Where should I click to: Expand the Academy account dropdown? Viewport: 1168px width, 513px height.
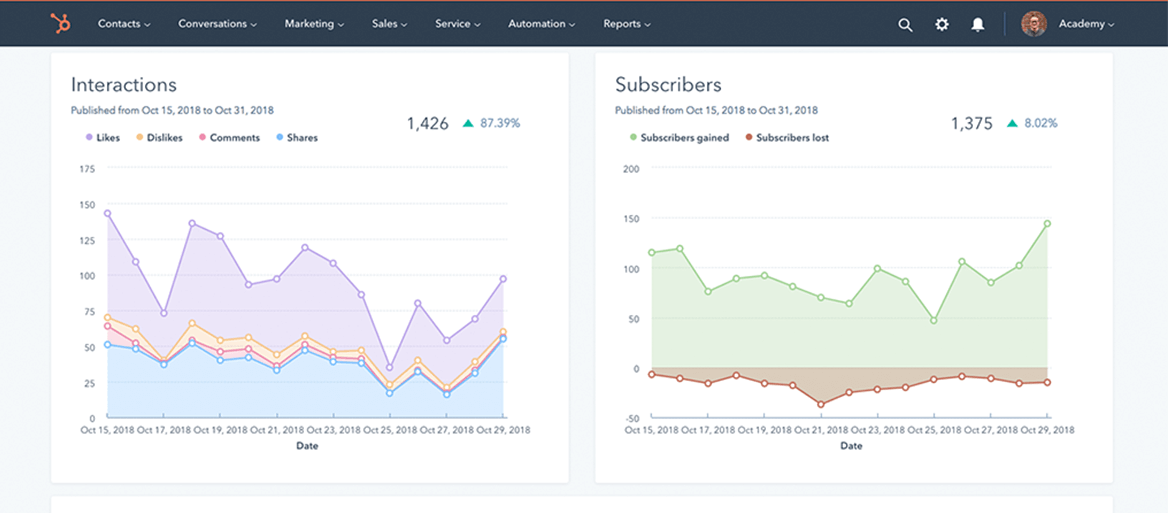point(1086,25)
